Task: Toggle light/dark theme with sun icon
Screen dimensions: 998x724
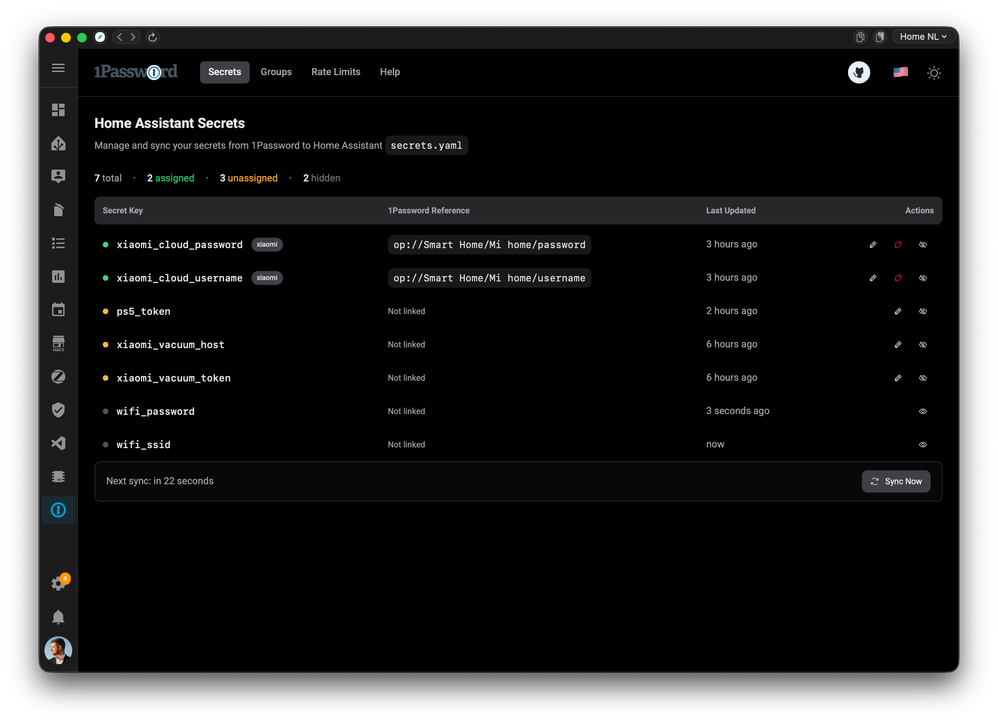Action: point(934,73)
